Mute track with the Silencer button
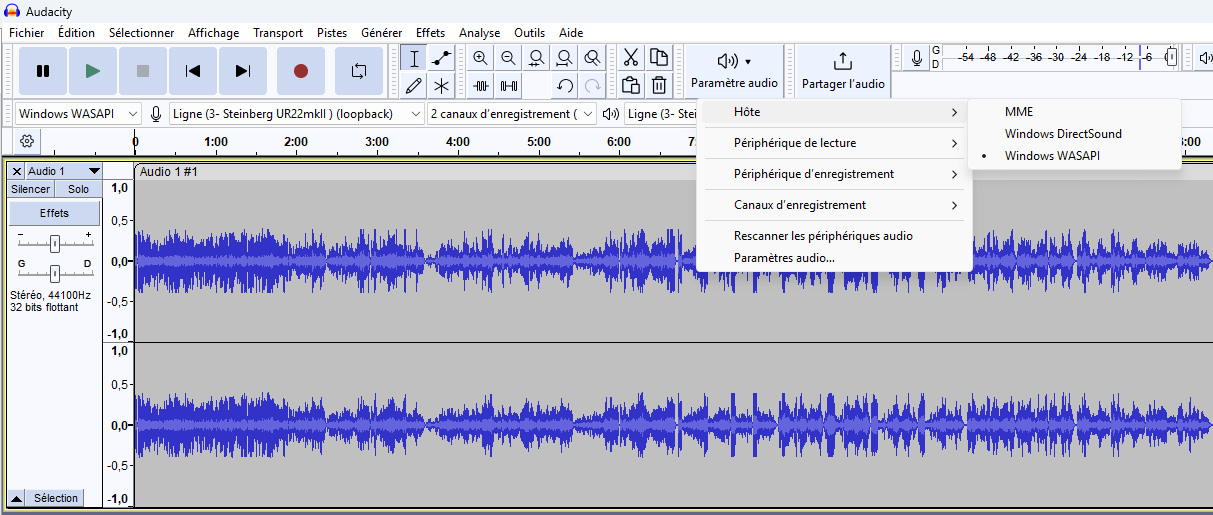The height and width of the screenshot is (515, 1213). 30,189
